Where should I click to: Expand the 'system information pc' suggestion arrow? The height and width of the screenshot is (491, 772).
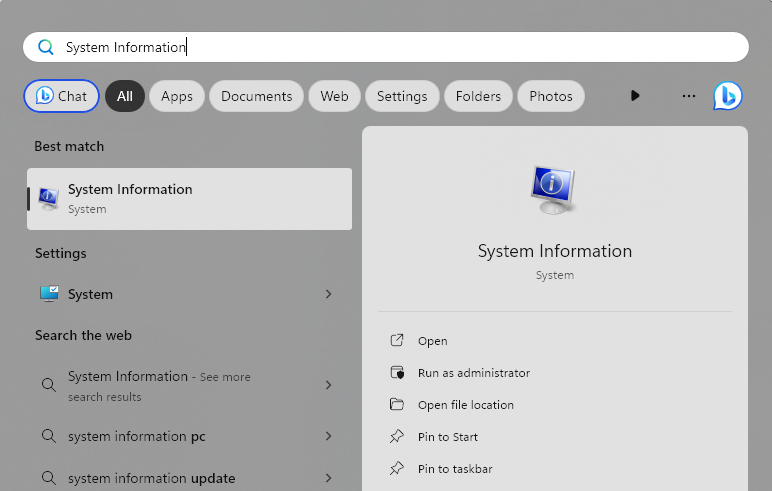(x=328, y=436)
